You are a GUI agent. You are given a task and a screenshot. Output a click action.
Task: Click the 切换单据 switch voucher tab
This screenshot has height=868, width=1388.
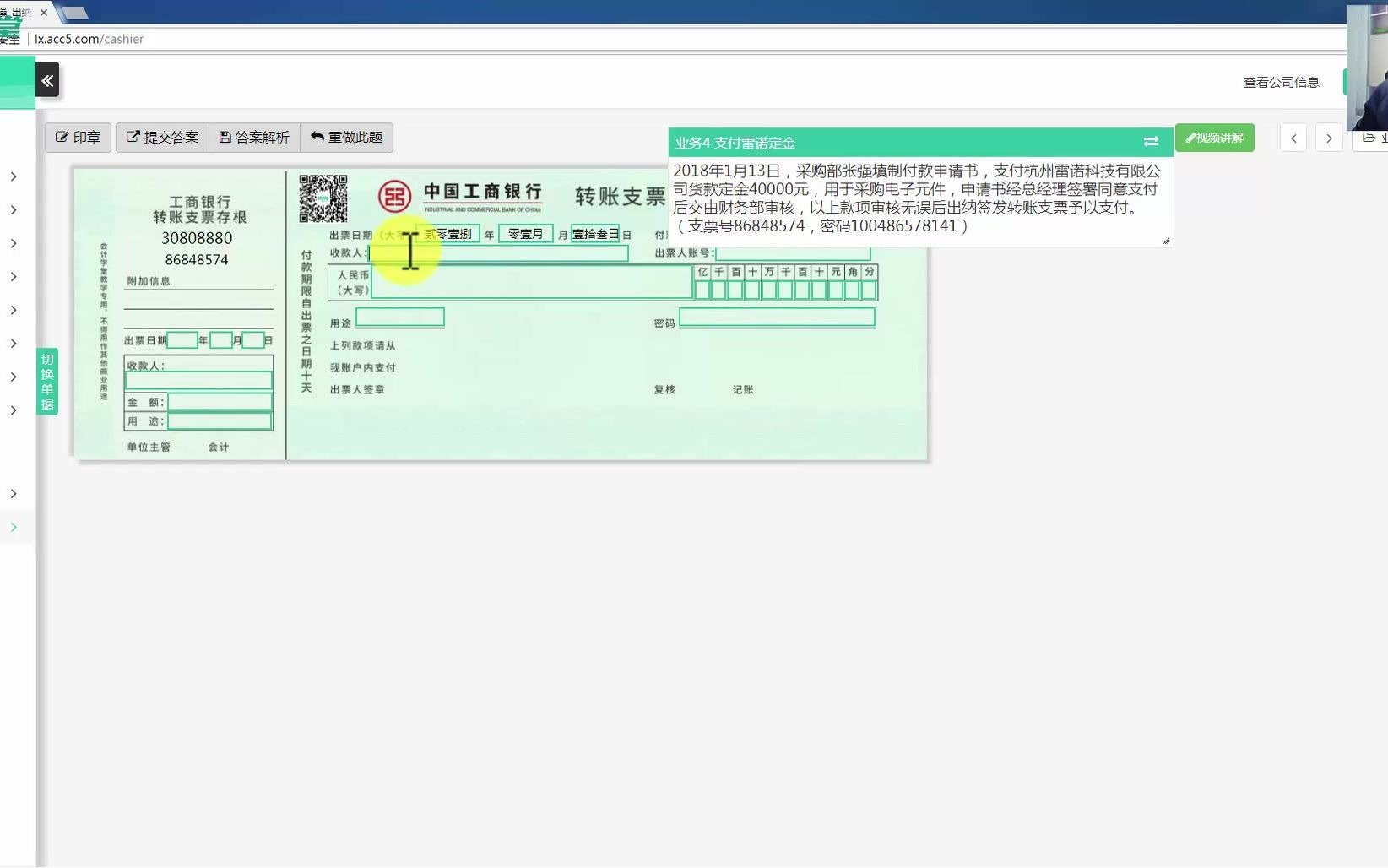tap(47, 381)
